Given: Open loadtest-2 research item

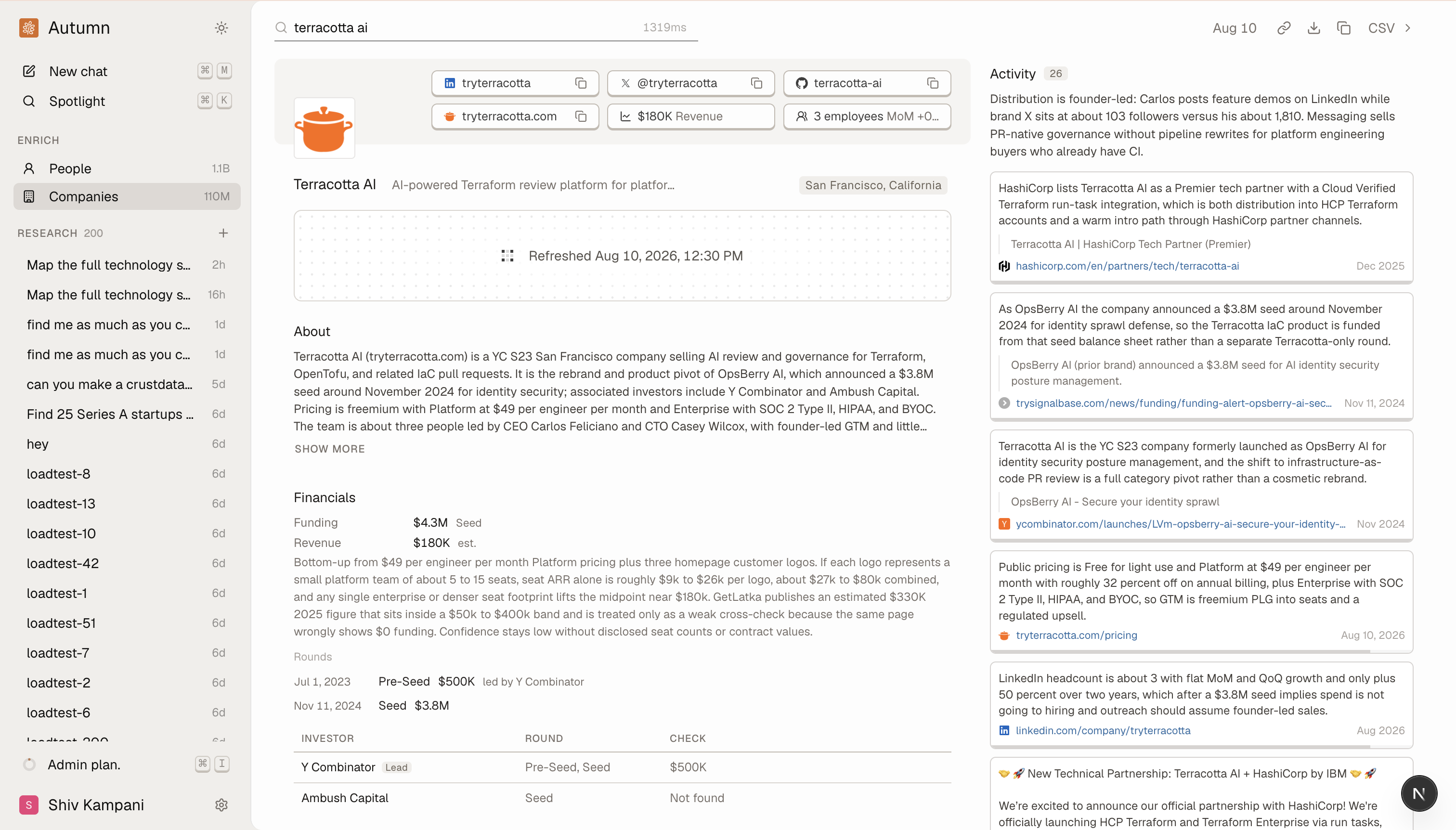Looking at the screenshot, I should click(x=127, y=682).
